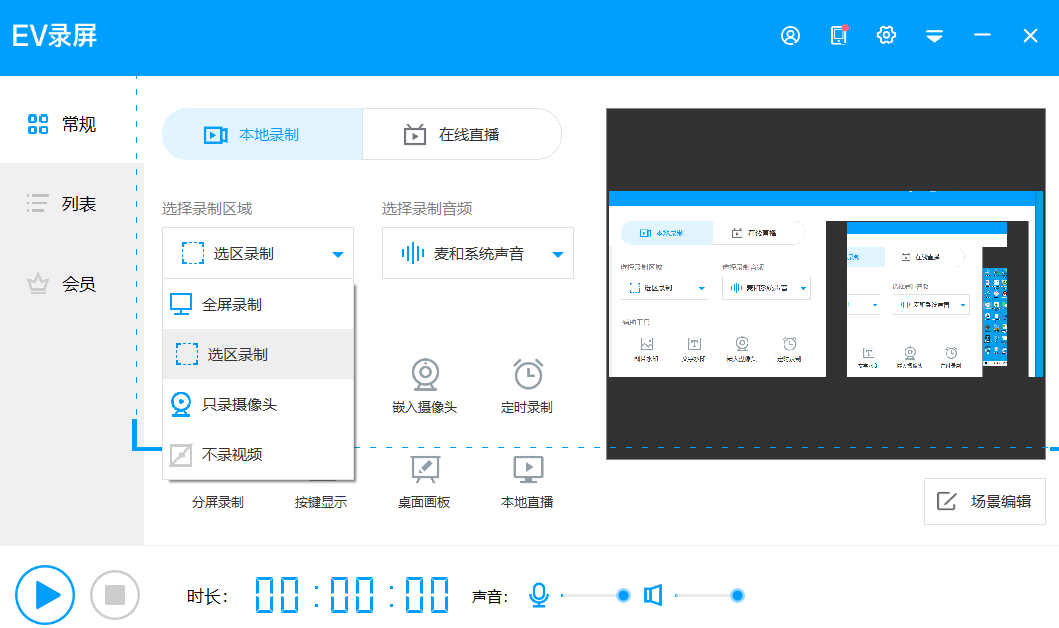This screenshot has height=628, width=1059.
Task: Click the 嵌入摄像头 webcam tool icon
Action: 425,374
